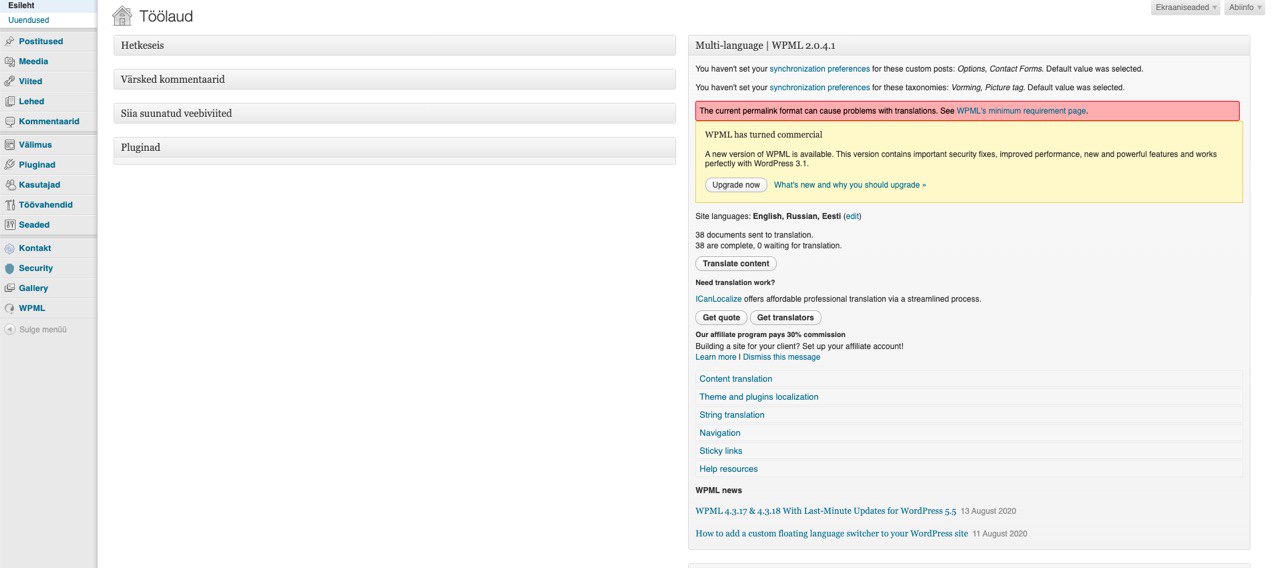Click the Välimus appearance icon
Viewport: 1280px width, 568px height.
(9, 144)
